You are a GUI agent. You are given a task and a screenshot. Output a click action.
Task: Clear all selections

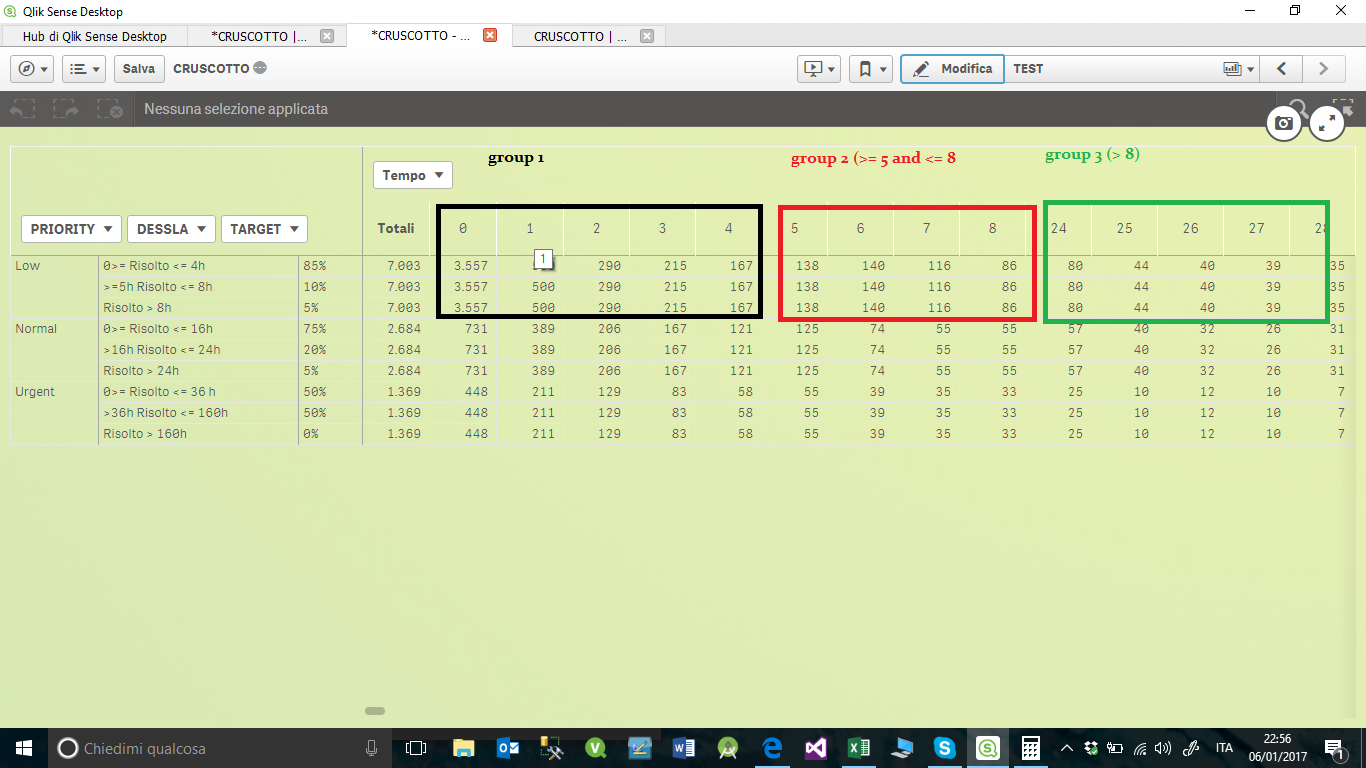pos(109,109)
